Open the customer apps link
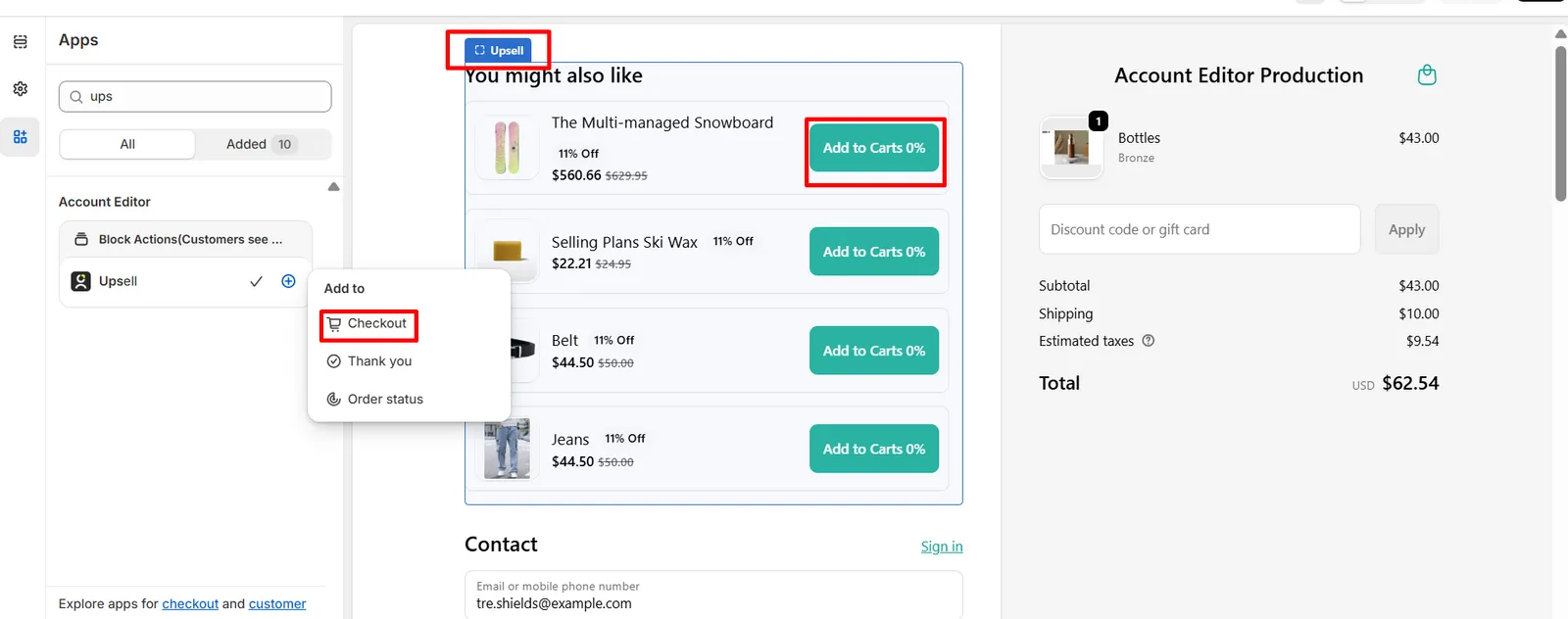Viewport: 1568px width, 619px height. coord(277,604)
